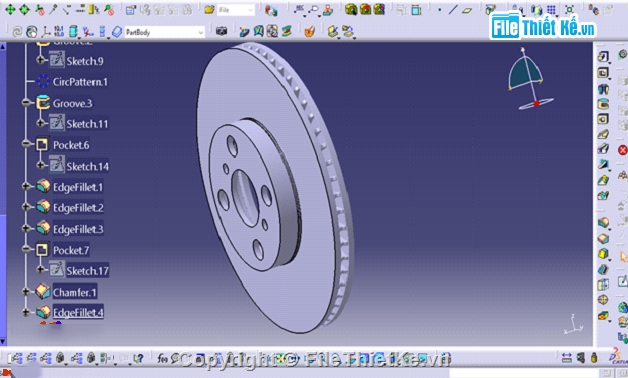Expand the EdgeFillet.2 node
628x378 pixels.
click(26, 207)
